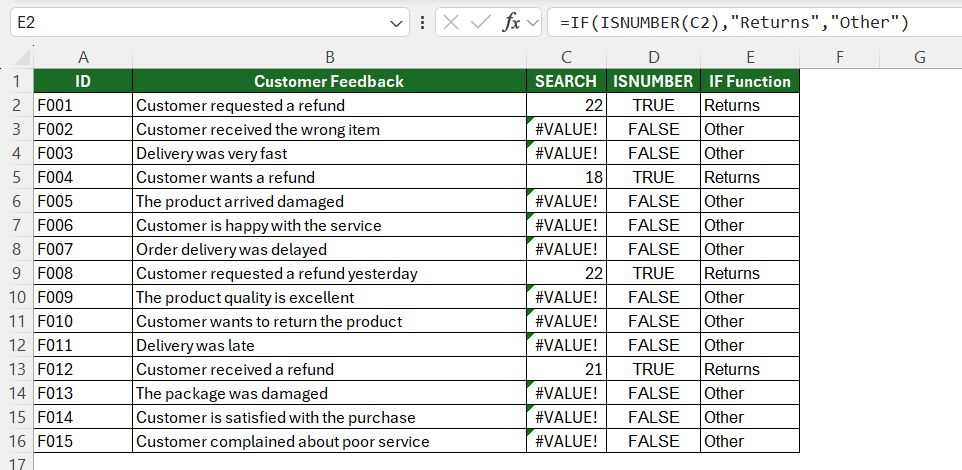
Task: Select cell 'Customer is satisfied with the purchase'
Action: [329, 417]
